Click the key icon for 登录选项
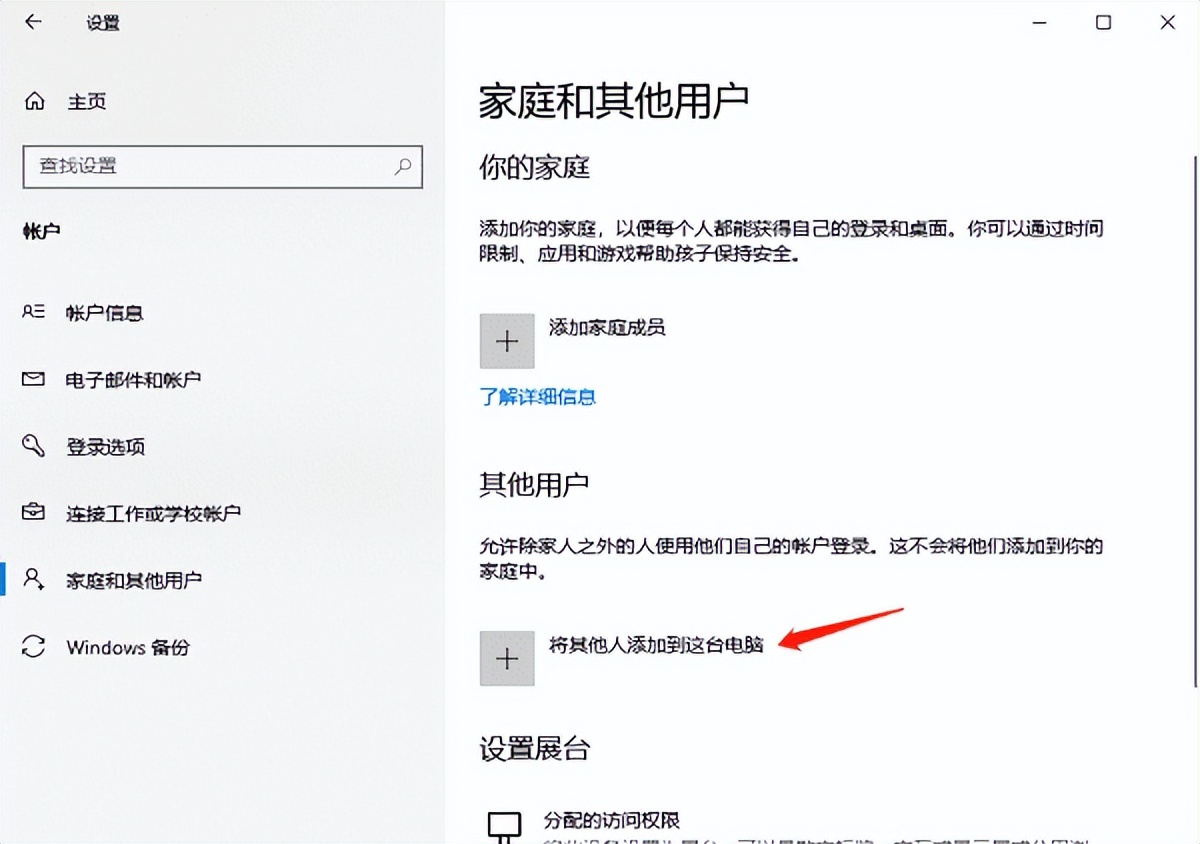 (x=34, y=446)
